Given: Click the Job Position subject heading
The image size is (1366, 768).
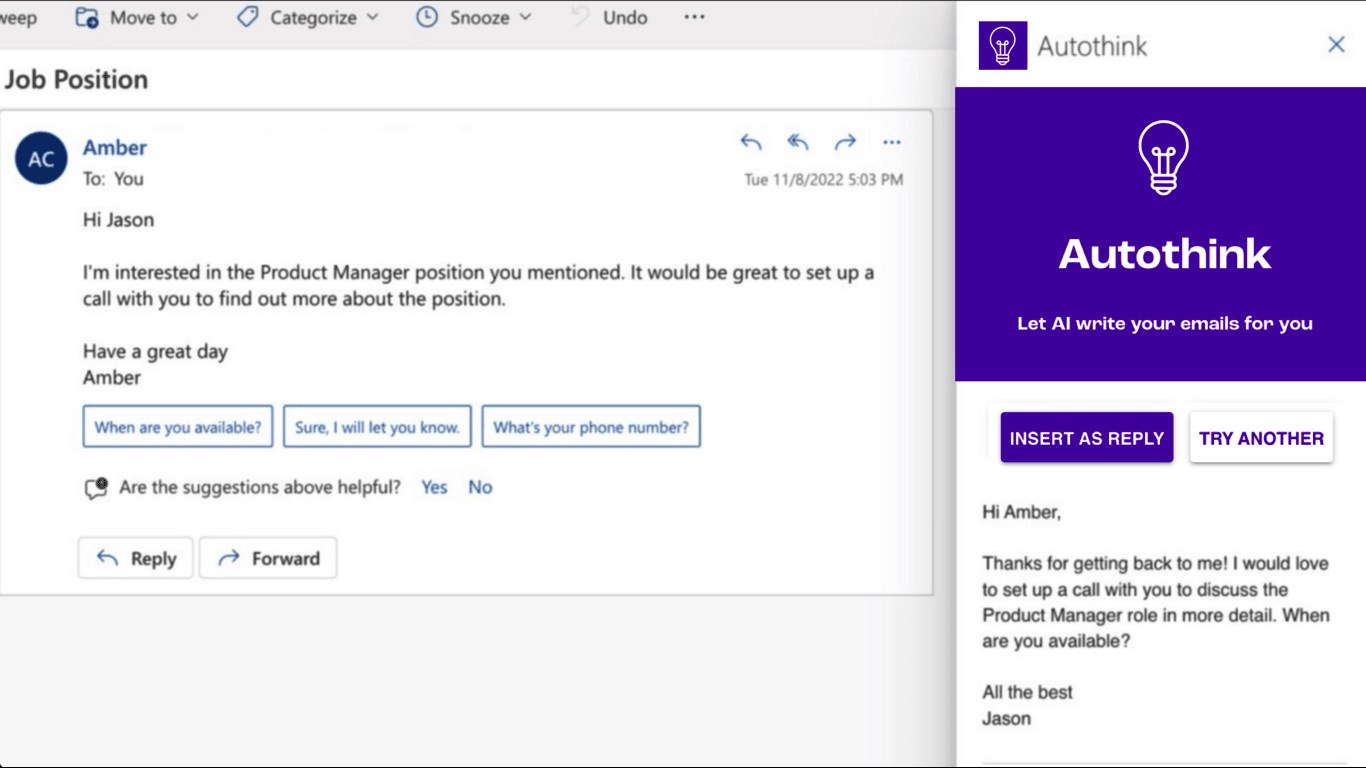Looking at the screenshot, I should (x=76, y=80).
